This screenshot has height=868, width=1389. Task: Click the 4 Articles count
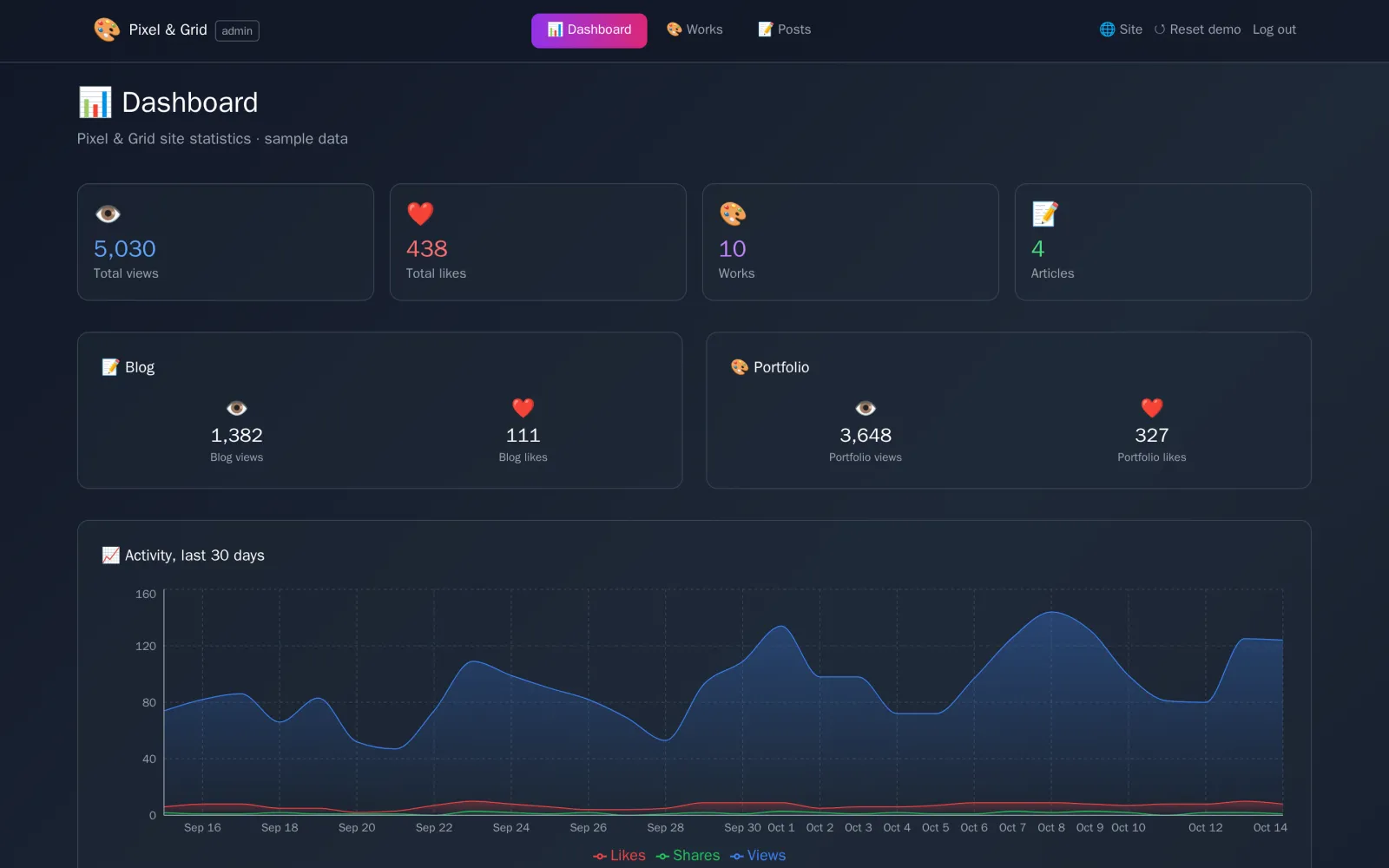click(x=1037, y=249)
